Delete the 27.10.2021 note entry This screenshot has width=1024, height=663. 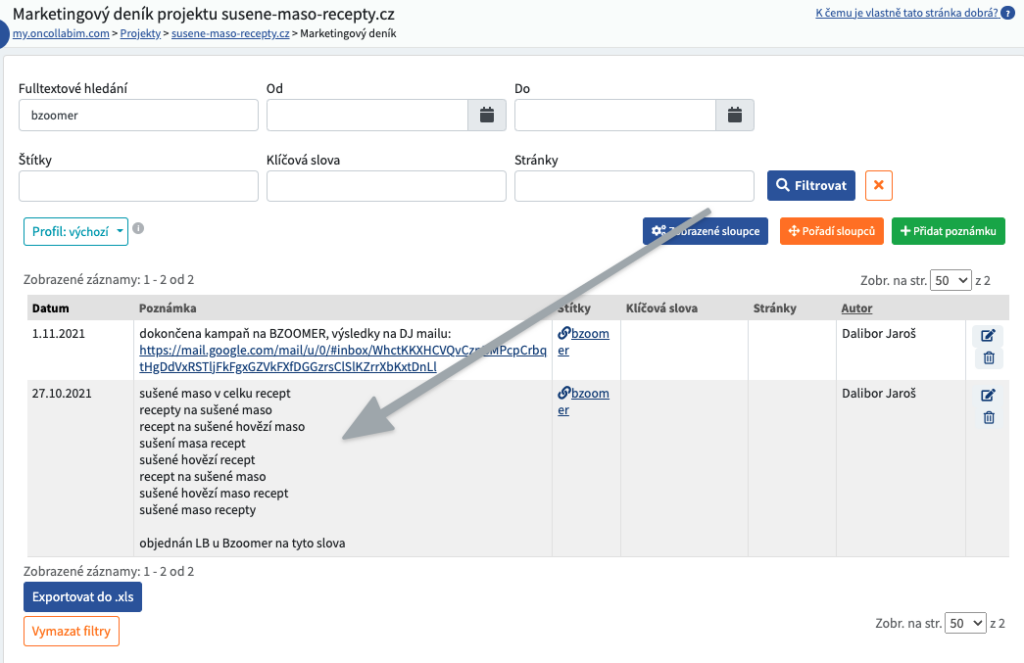click(989, 417)
